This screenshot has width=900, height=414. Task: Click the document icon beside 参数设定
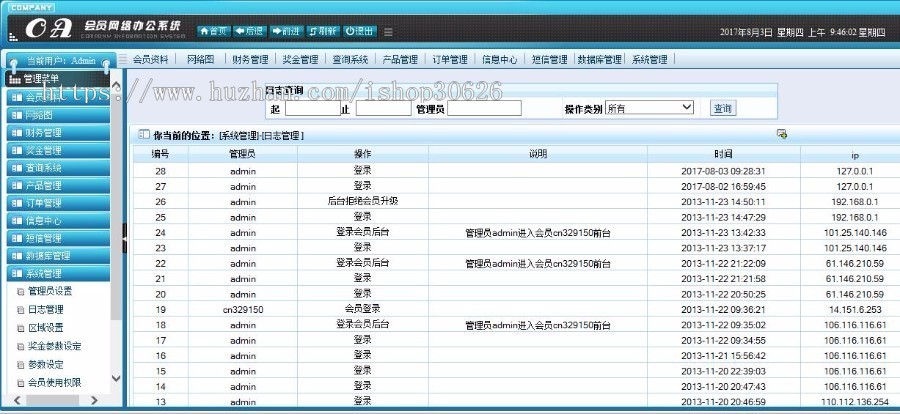point(21,365)
